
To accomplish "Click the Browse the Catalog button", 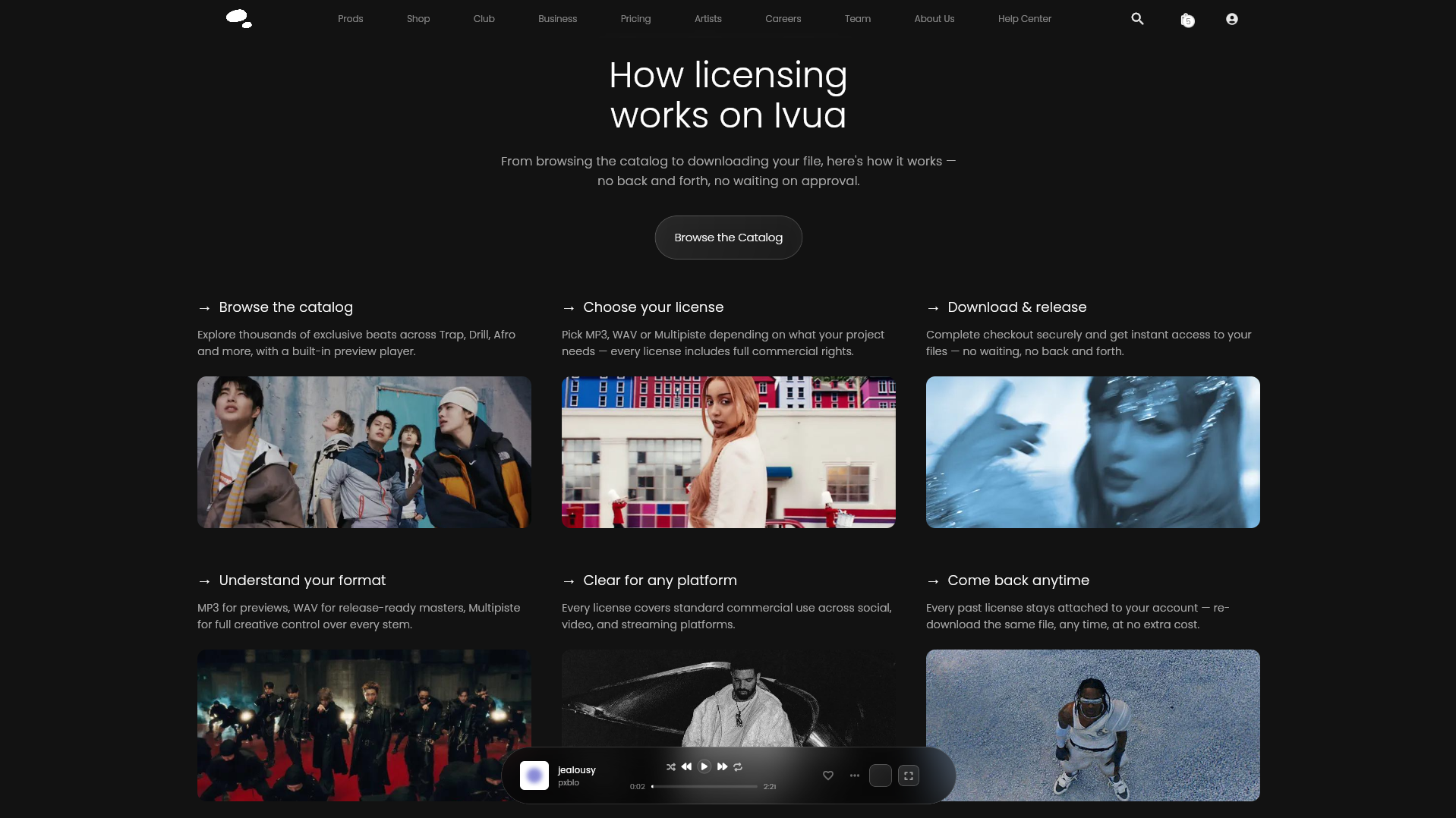I will (x=729, y=238).
